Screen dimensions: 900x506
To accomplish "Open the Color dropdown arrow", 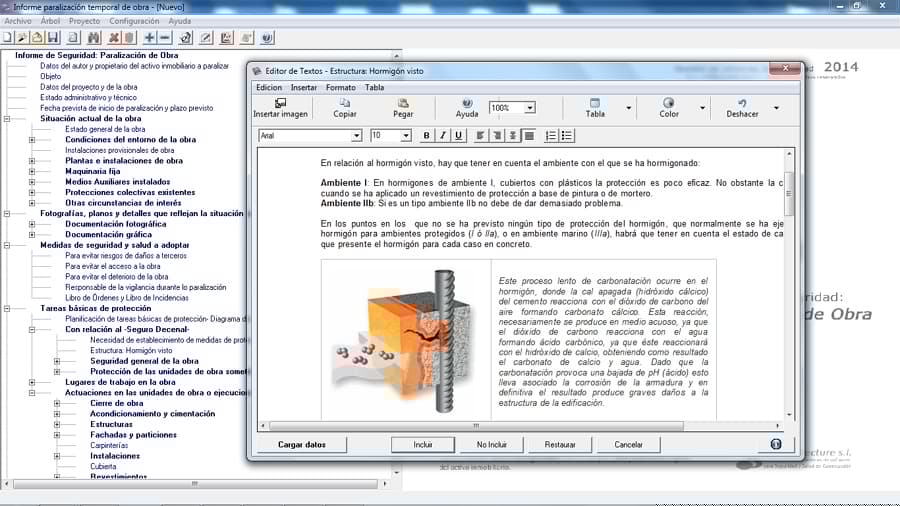I will click(702, 108).
